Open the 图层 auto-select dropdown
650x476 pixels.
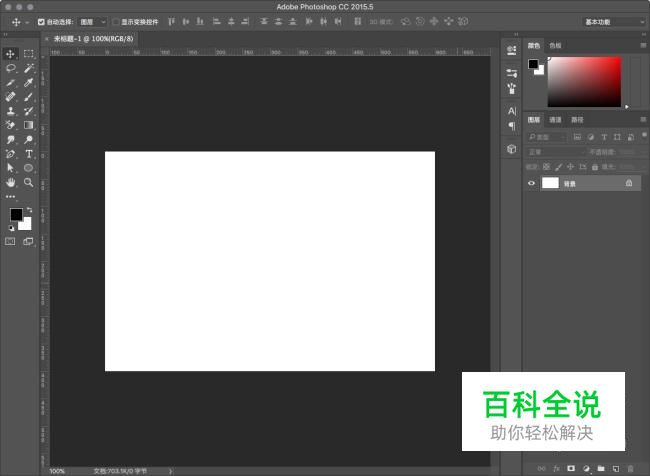point(92,21)
